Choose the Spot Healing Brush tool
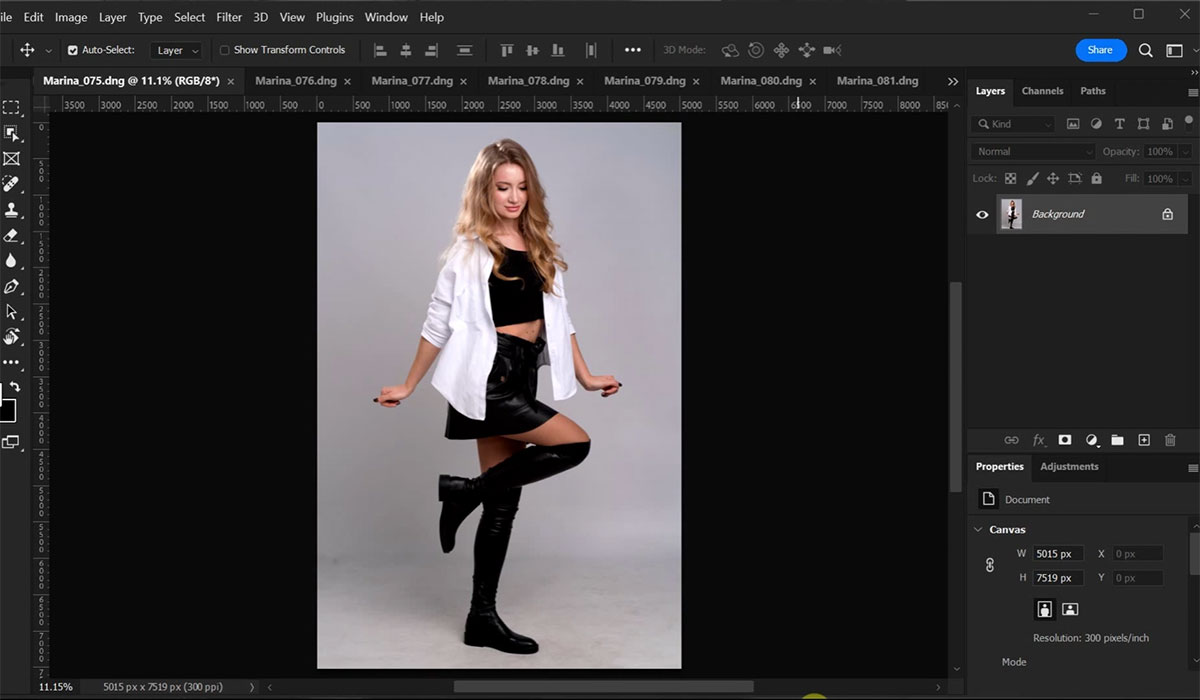The width and height of the screenshot is (1200, 700). (11, 184)
